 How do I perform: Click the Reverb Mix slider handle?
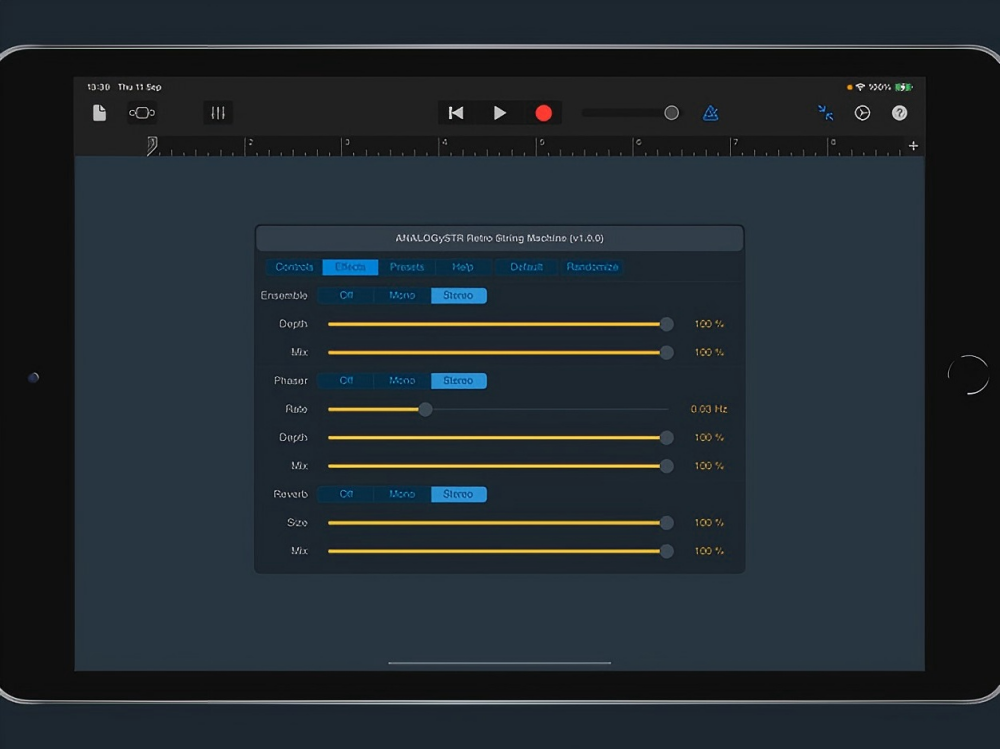pos(666,551)
